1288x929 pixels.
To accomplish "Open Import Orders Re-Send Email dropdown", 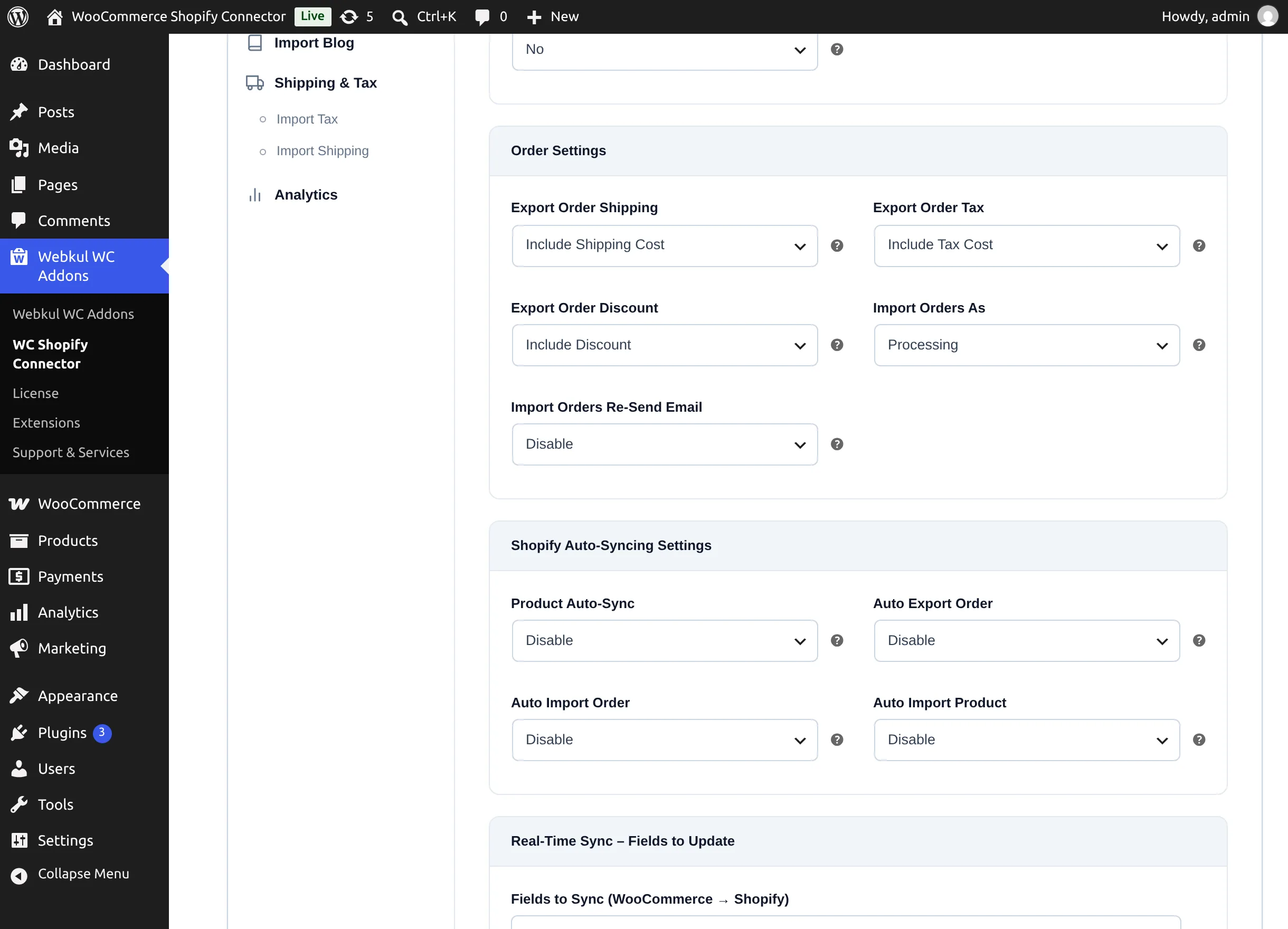I will pyautogui.click(x=665, y=444).
